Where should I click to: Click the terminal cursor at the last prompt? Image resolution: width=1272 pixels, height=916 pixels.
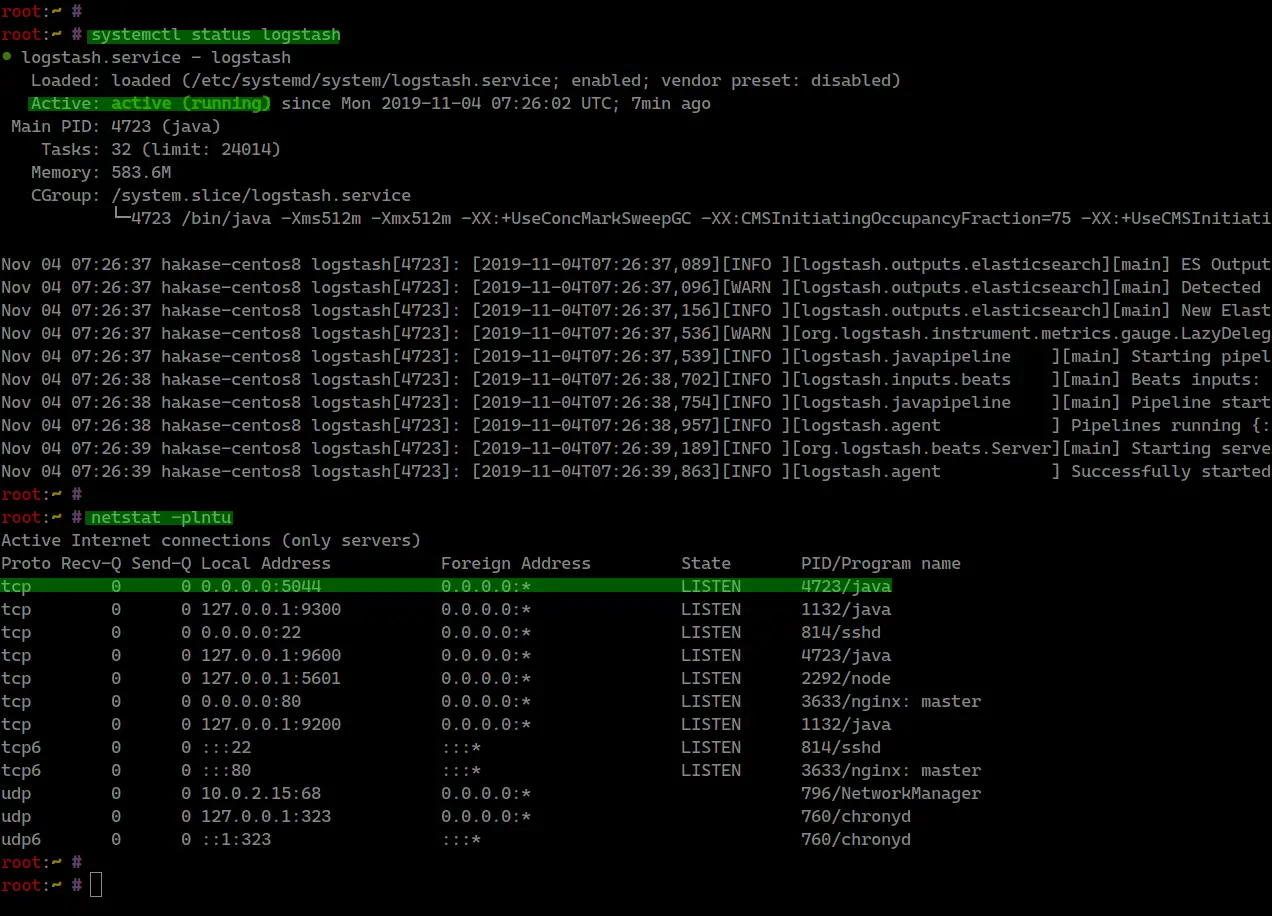96,885
